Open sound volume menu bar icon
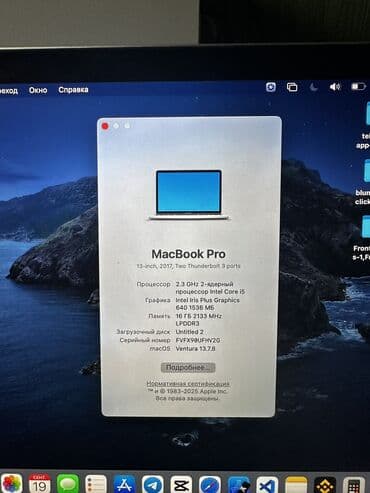The height and width of the screenshot is (493, 370). pyautogui.click(x=335, y=87)
